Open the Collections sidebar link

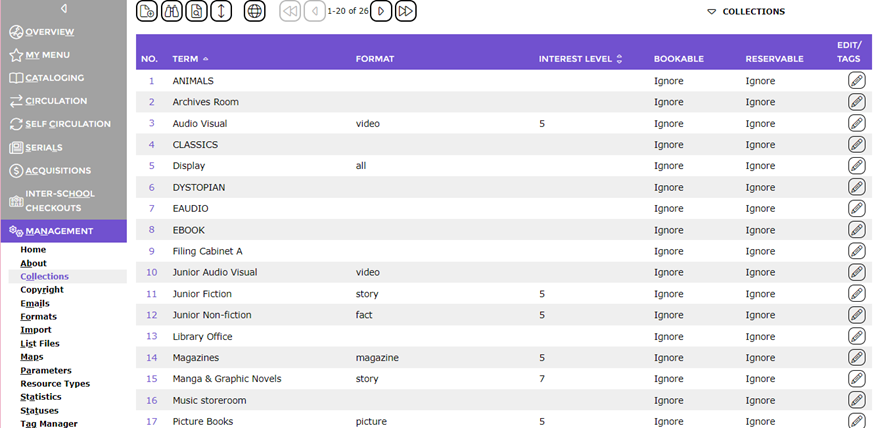tap(45, 277)
